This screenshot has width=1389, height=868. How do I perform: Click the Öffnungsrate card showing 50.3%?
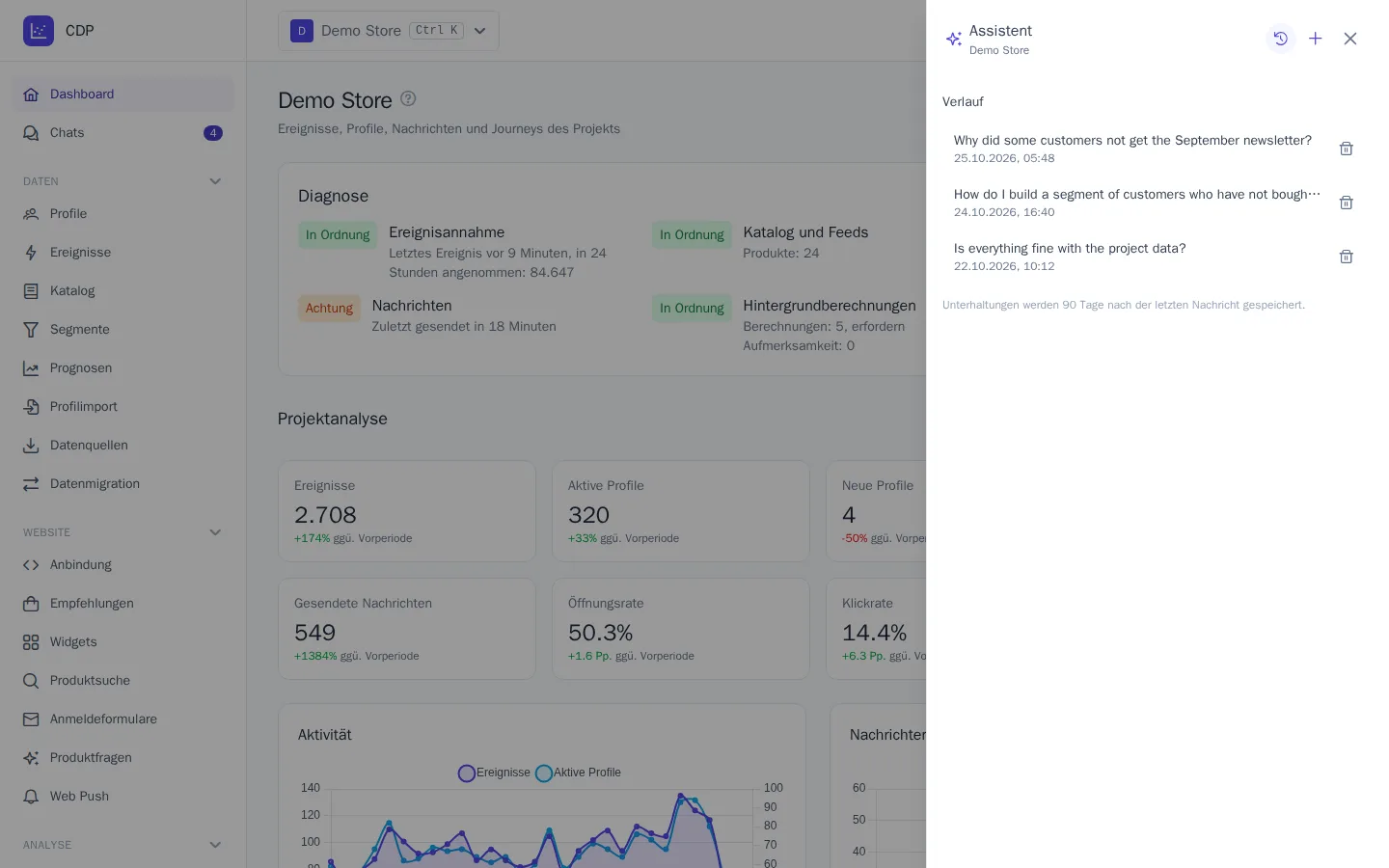point(681,629)
